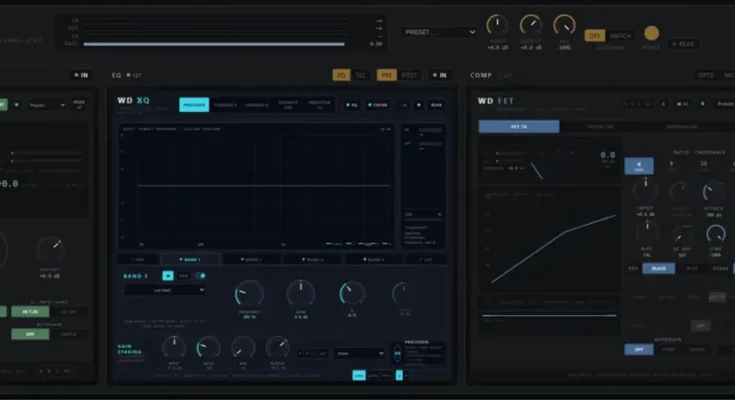The image size is (735, 400).
Task: Select the BAND 3 tab
Action: click(x=313, y=259)
